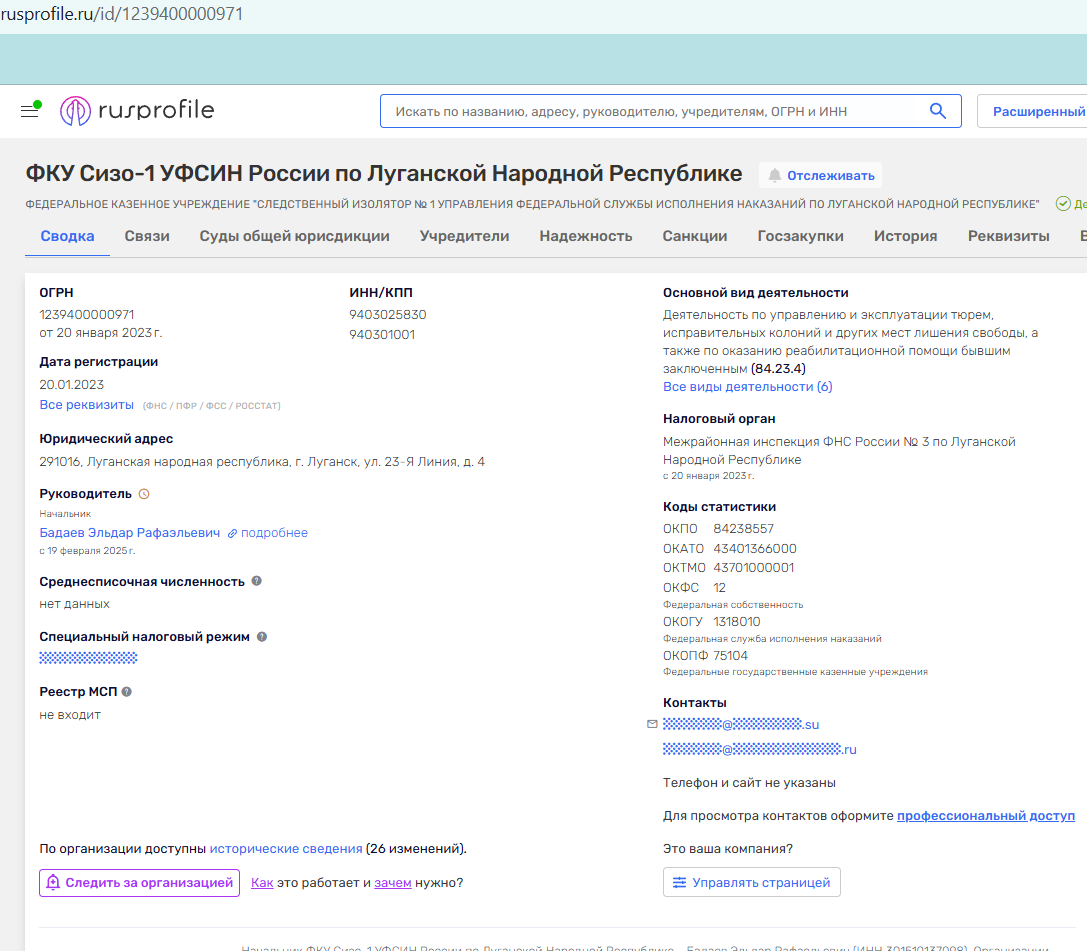The height and width of the screenshot is (951, 1087).
Task: Open the История tab
Action: [905, 236]
